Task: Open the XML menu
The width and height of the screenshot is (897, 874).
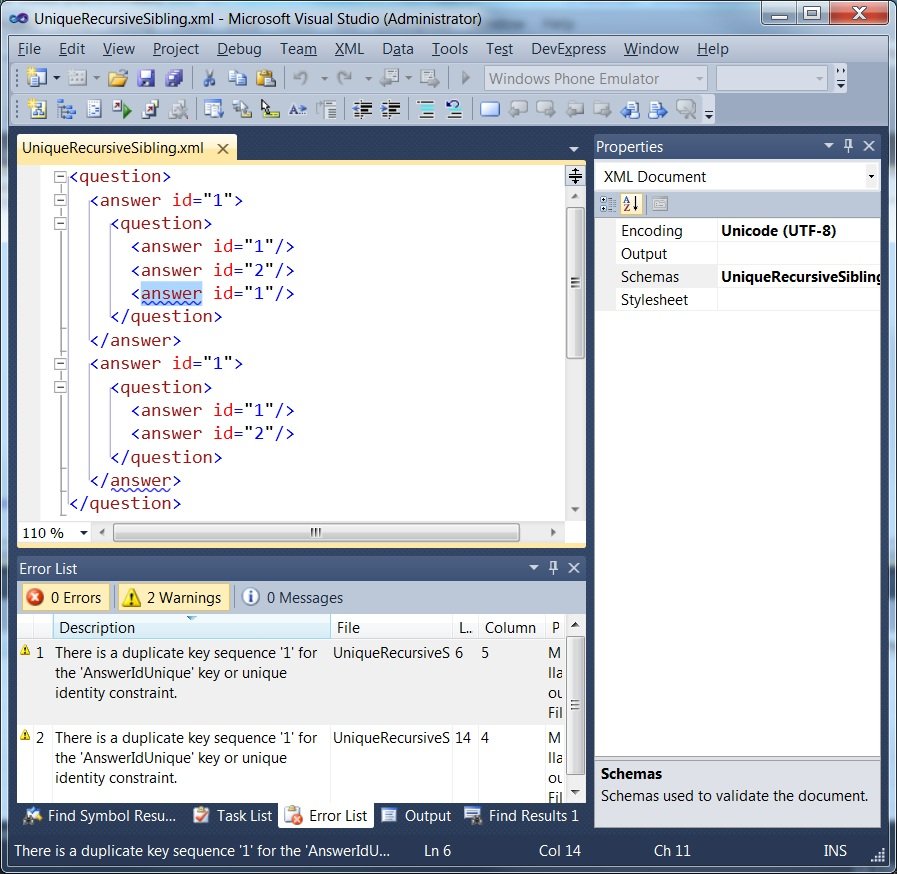Action: coord(349,49)
